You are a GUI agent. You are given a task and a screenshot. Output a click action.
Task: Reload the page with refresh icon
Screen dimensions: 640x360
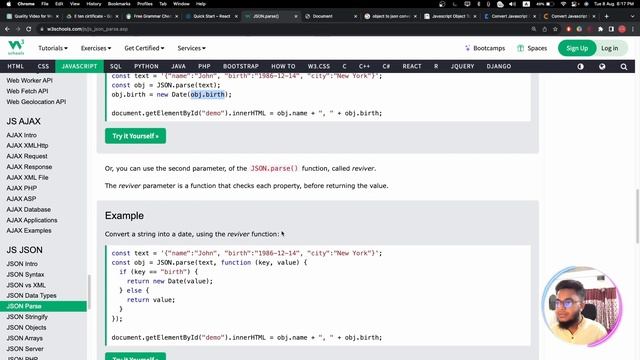click(29, 29)
